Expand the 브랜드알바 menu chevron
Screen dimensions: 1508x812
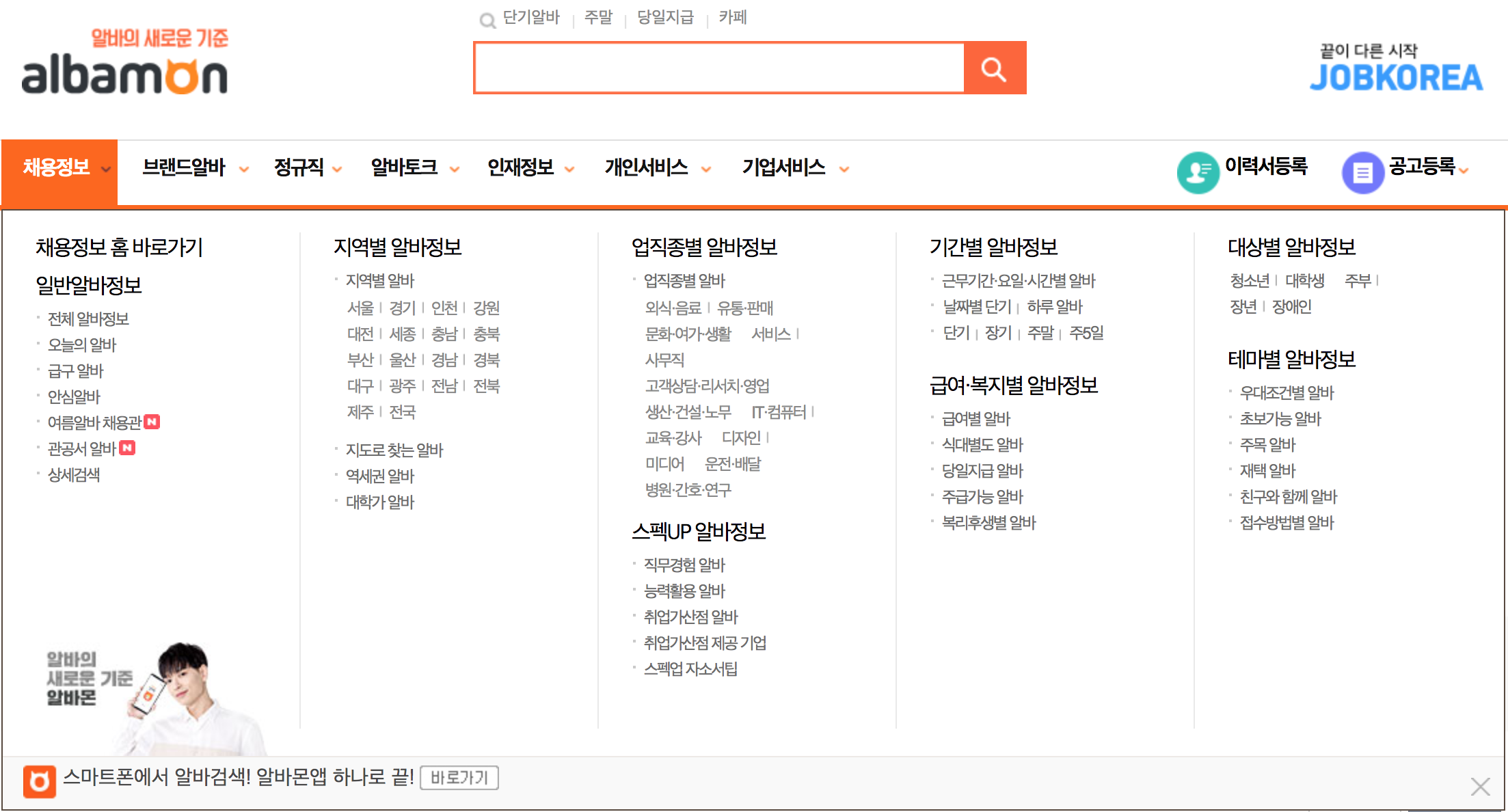tap(244, 170)
